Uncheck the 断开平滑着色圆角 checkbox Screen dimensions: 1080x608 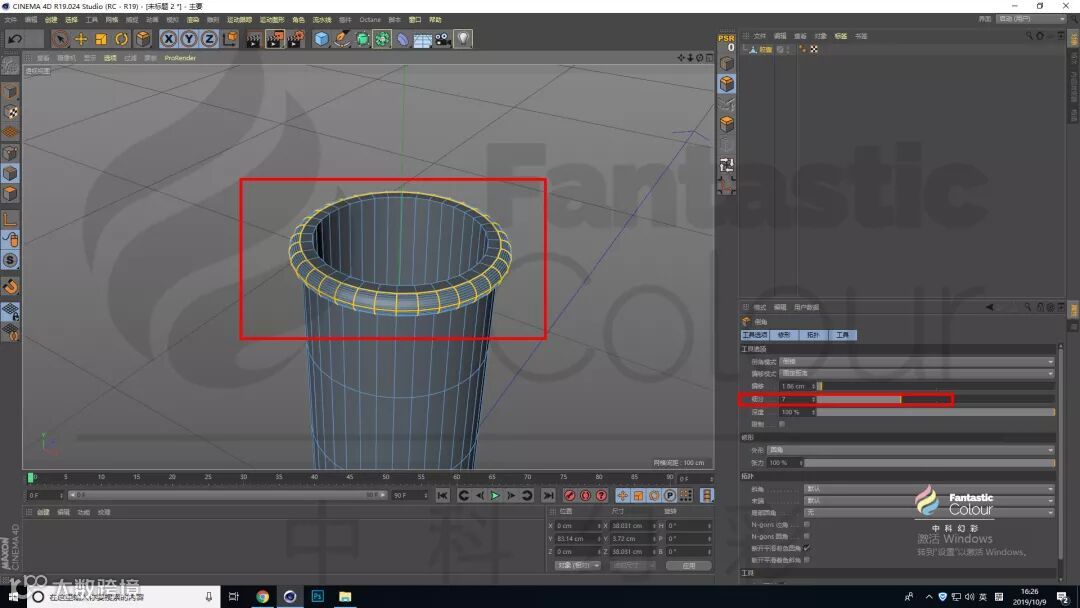point(807,548)
